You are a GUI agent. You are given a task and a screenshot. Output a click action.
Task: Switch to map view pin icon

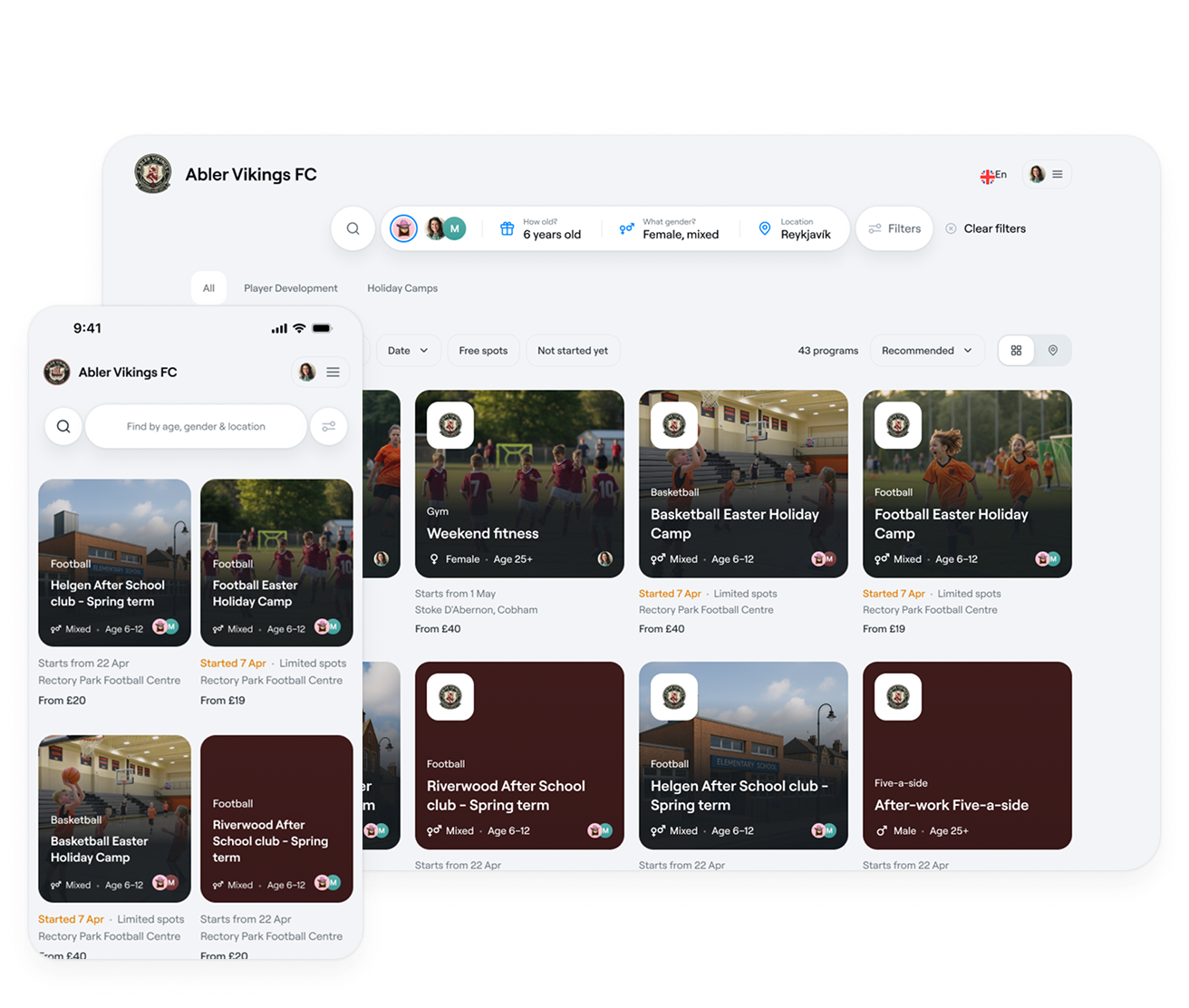point(1053,351)
